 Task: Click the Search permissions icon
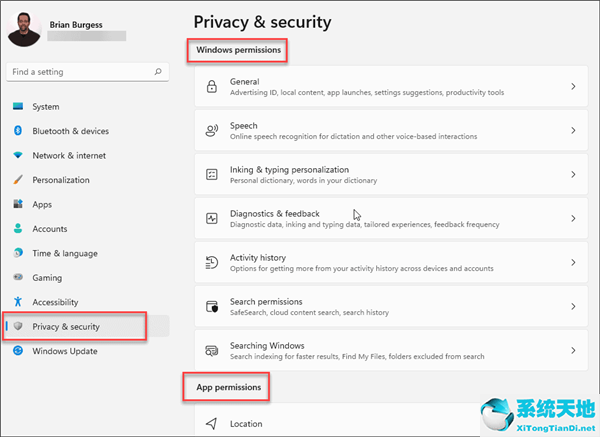pos(211,307)
